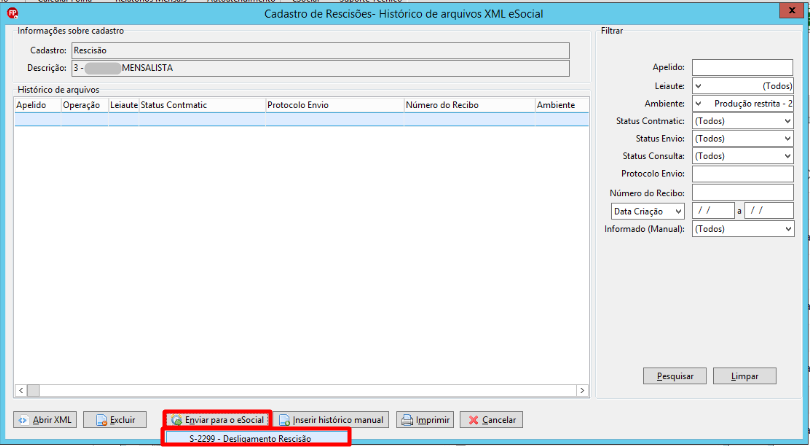Image resolution: width=811 pixels, height=447 pixels.
Task: Click the Cadastro field showing Rescisão
Action: [320, 51]
